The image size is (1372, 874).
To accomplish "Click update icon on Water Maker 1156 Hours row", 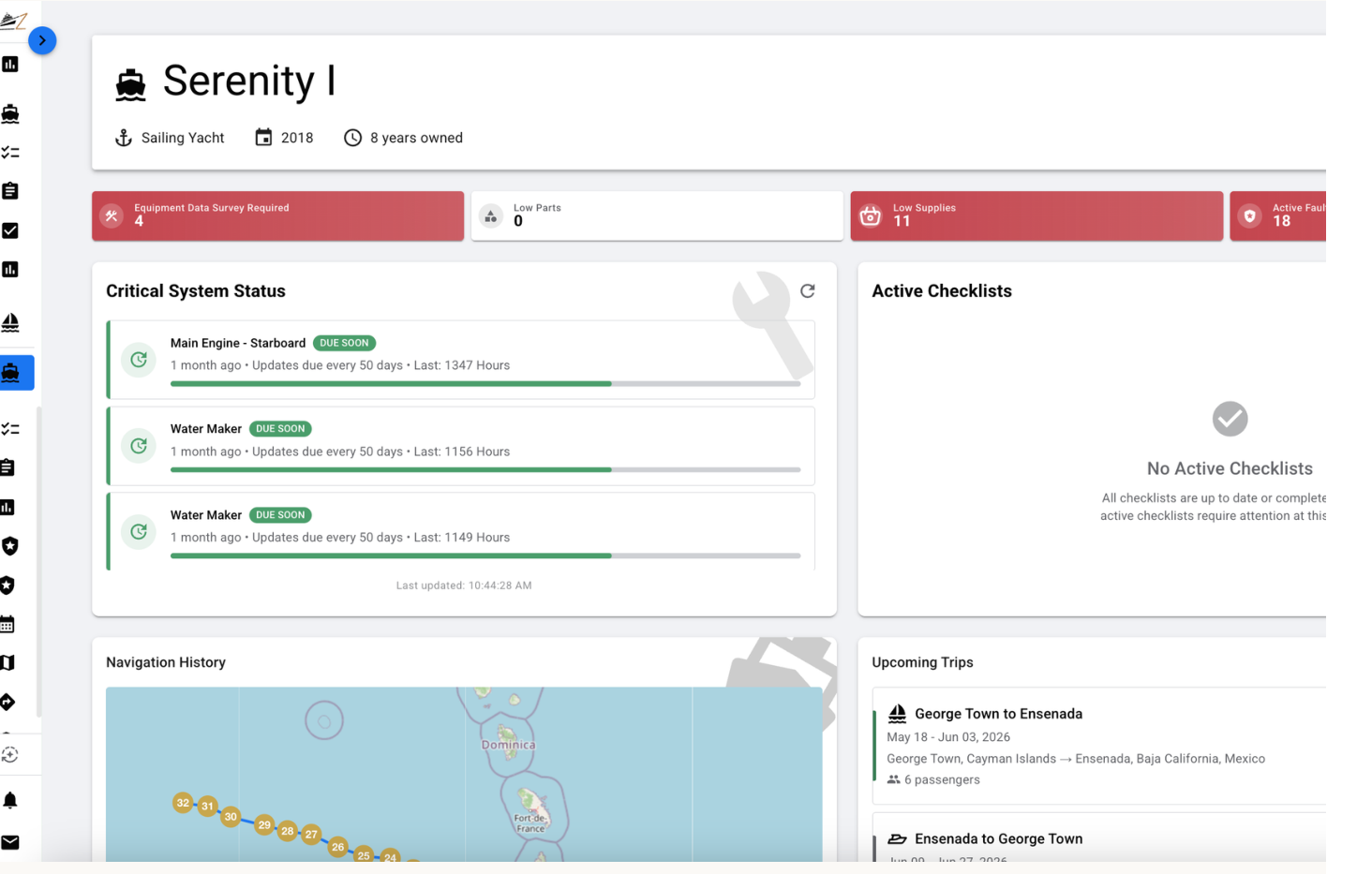I will coord(139,446).
